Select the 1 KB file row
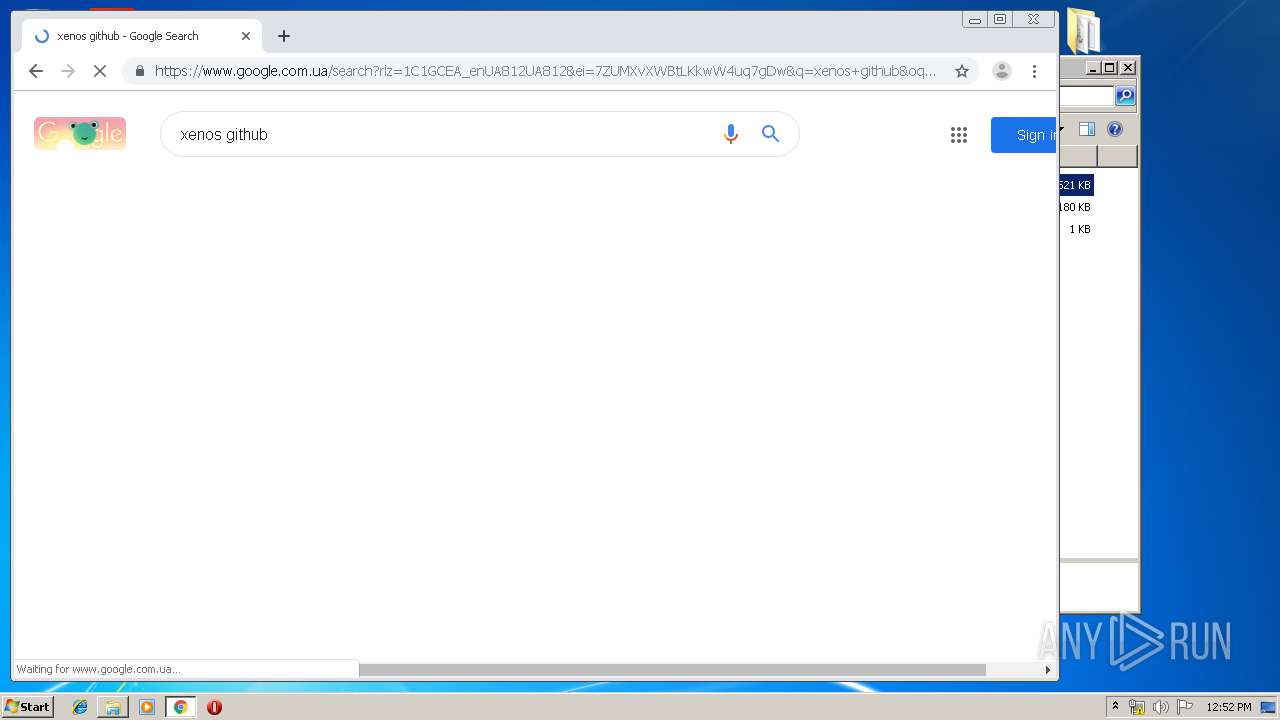 click(1076, 229)
